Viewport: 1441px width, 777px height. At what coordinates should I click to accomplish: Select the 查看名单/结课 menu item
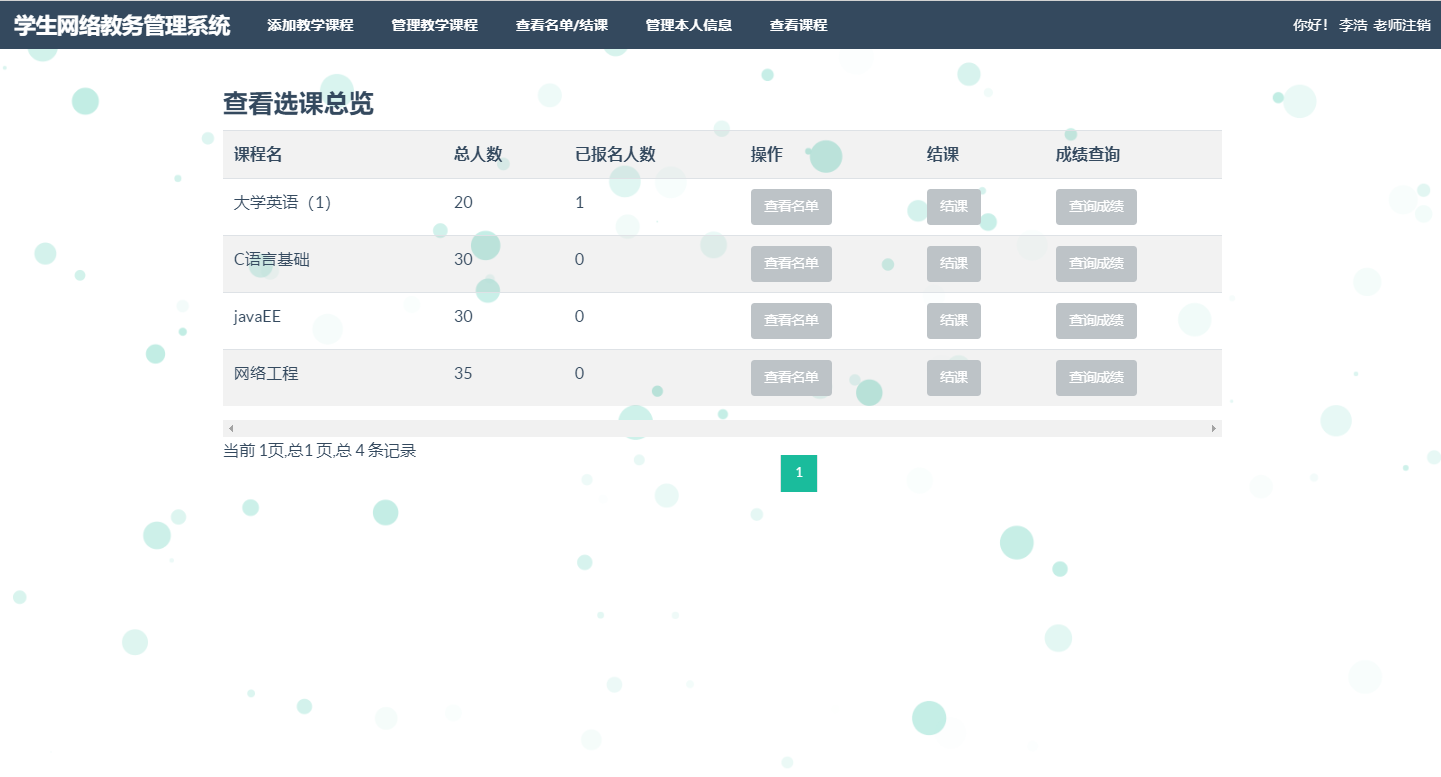point(561,24)
